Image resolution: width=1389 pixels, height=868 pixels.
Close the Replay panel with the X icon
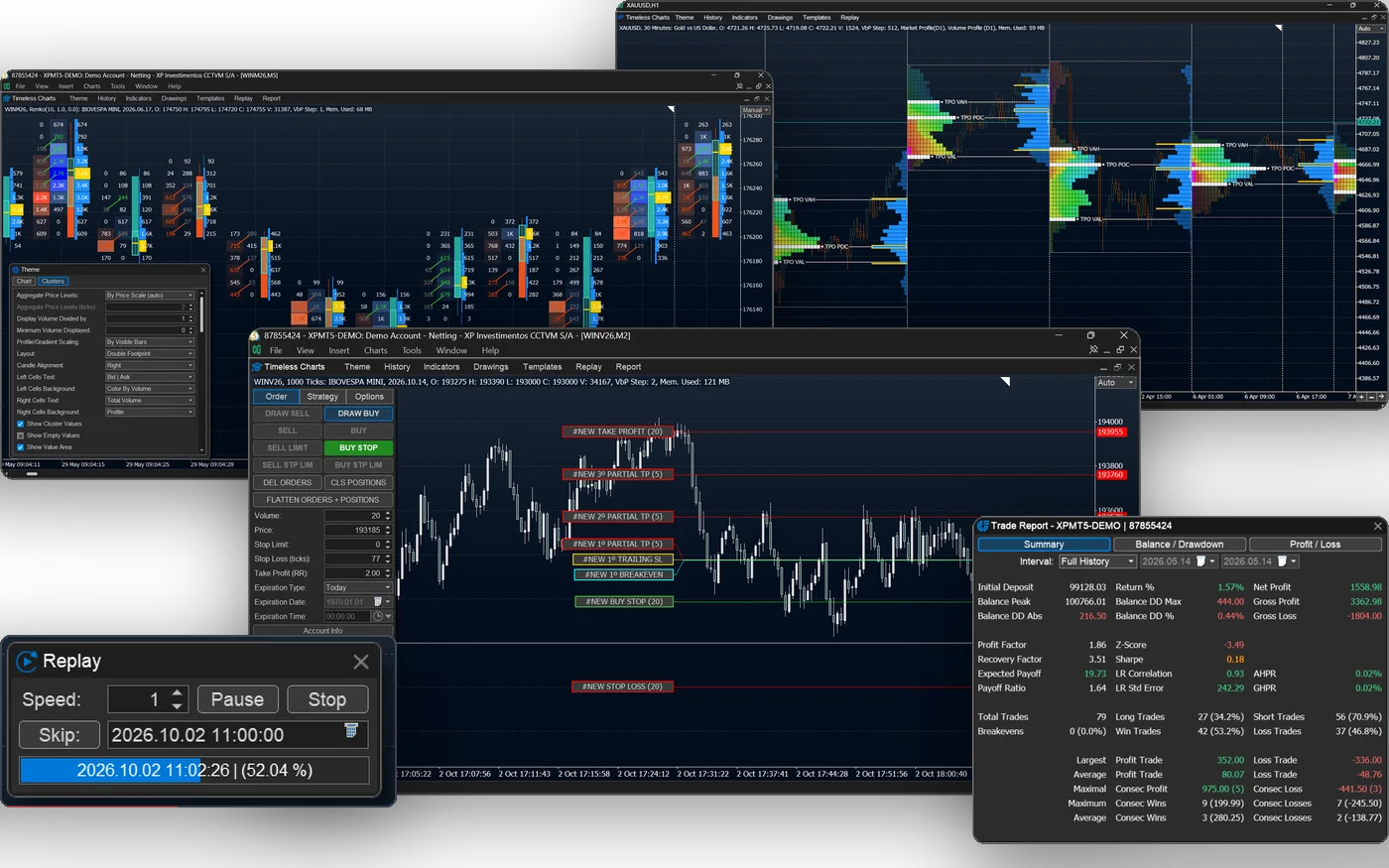pyautogui.click(x=361, y=662)
